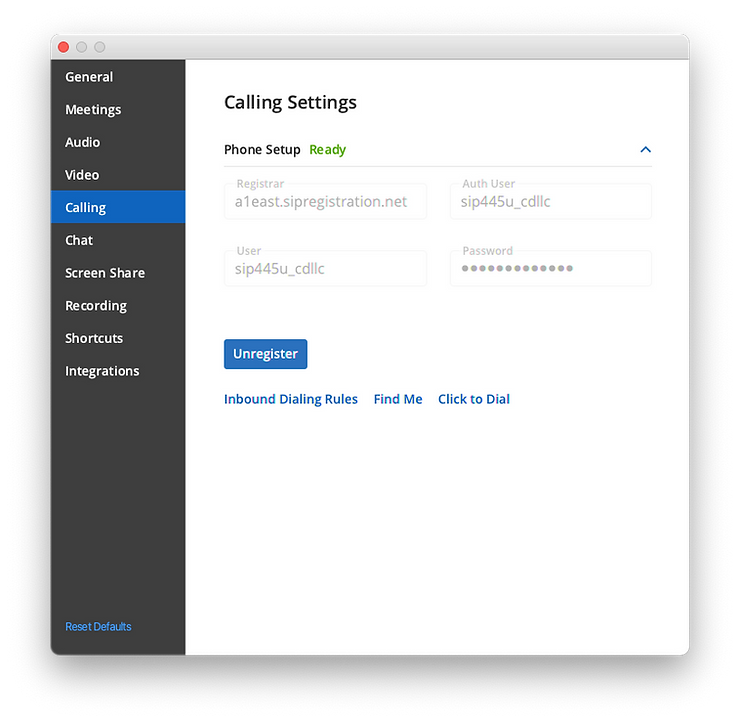Click the Reset Defaults link

[x=98, y=626]
